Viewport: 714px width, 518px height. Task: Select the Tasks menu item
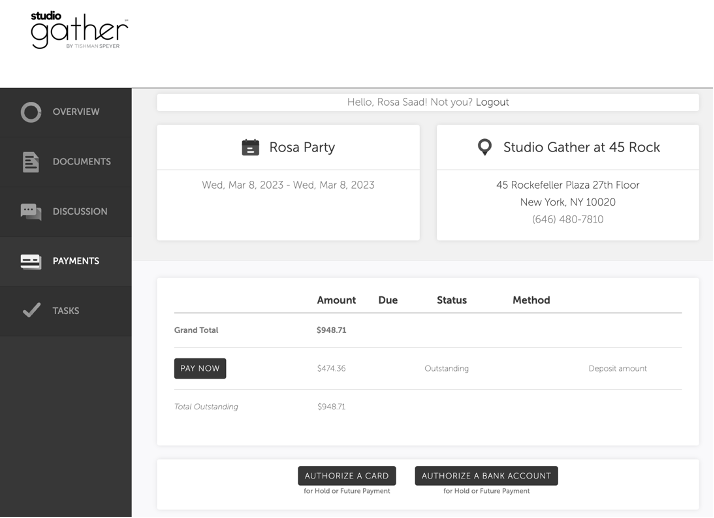coord(66,311)
